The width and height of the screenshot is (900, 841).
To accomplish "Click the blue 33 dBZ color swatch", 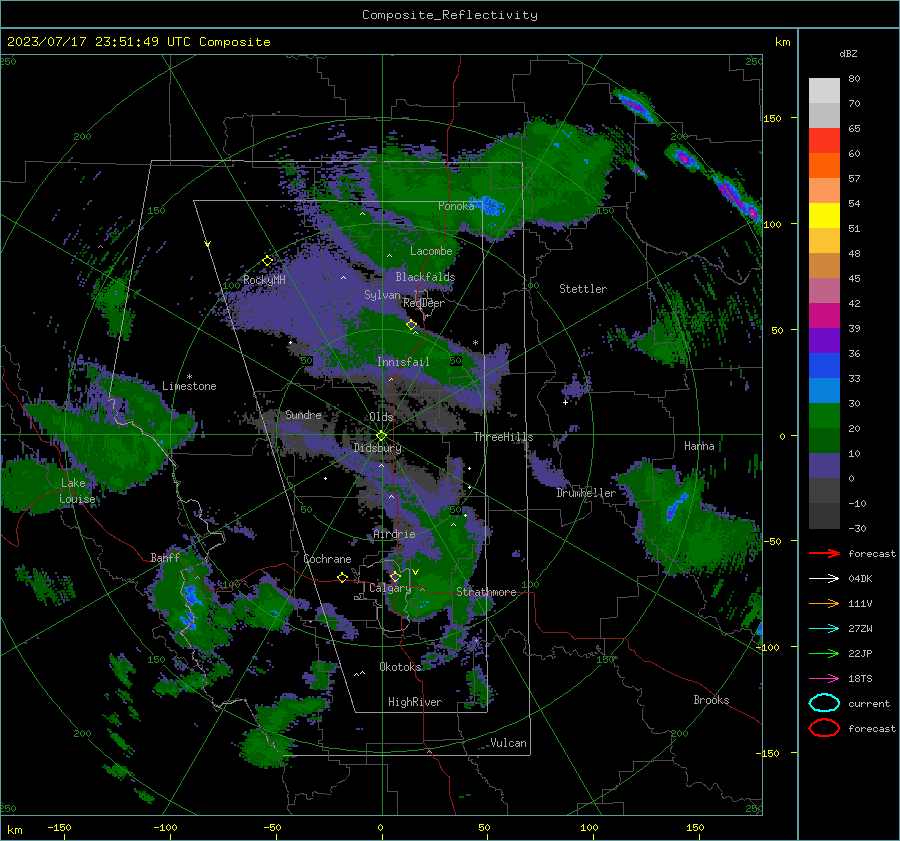I will pos(824,366).
